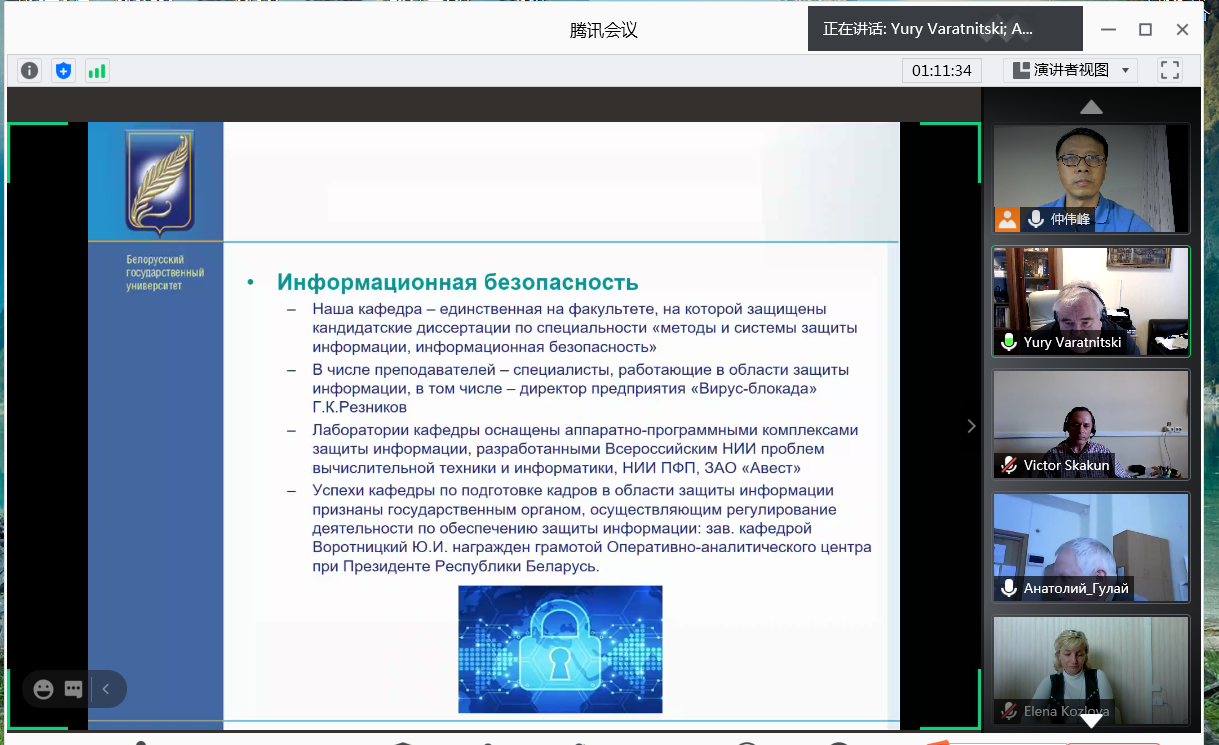1219x745 pixels.
Task: Open the emoji reactions icon
Action: tap(43, 689)
